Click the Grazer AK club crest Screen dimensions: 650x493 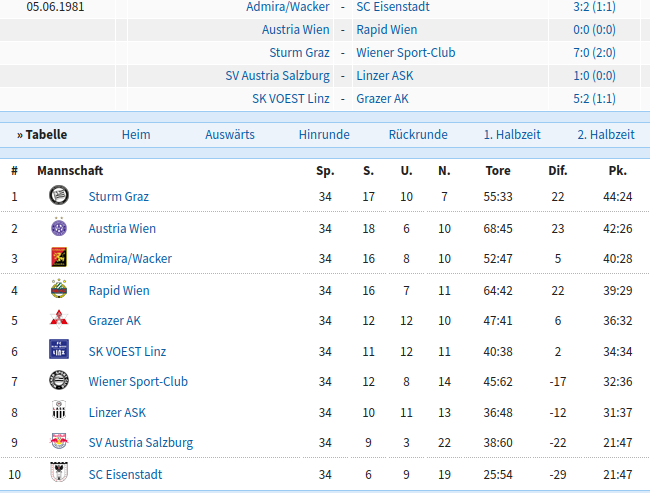(x=59, y=319)
